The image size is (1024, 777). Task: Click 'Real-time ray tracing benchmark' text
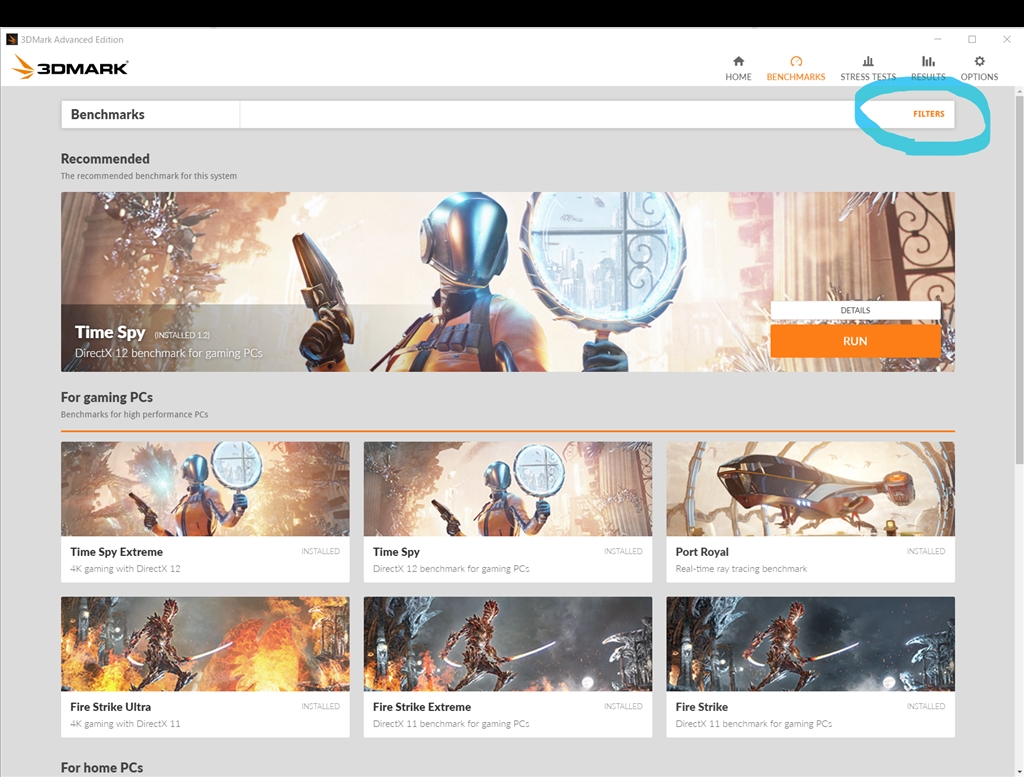click(x=741, y=569)
